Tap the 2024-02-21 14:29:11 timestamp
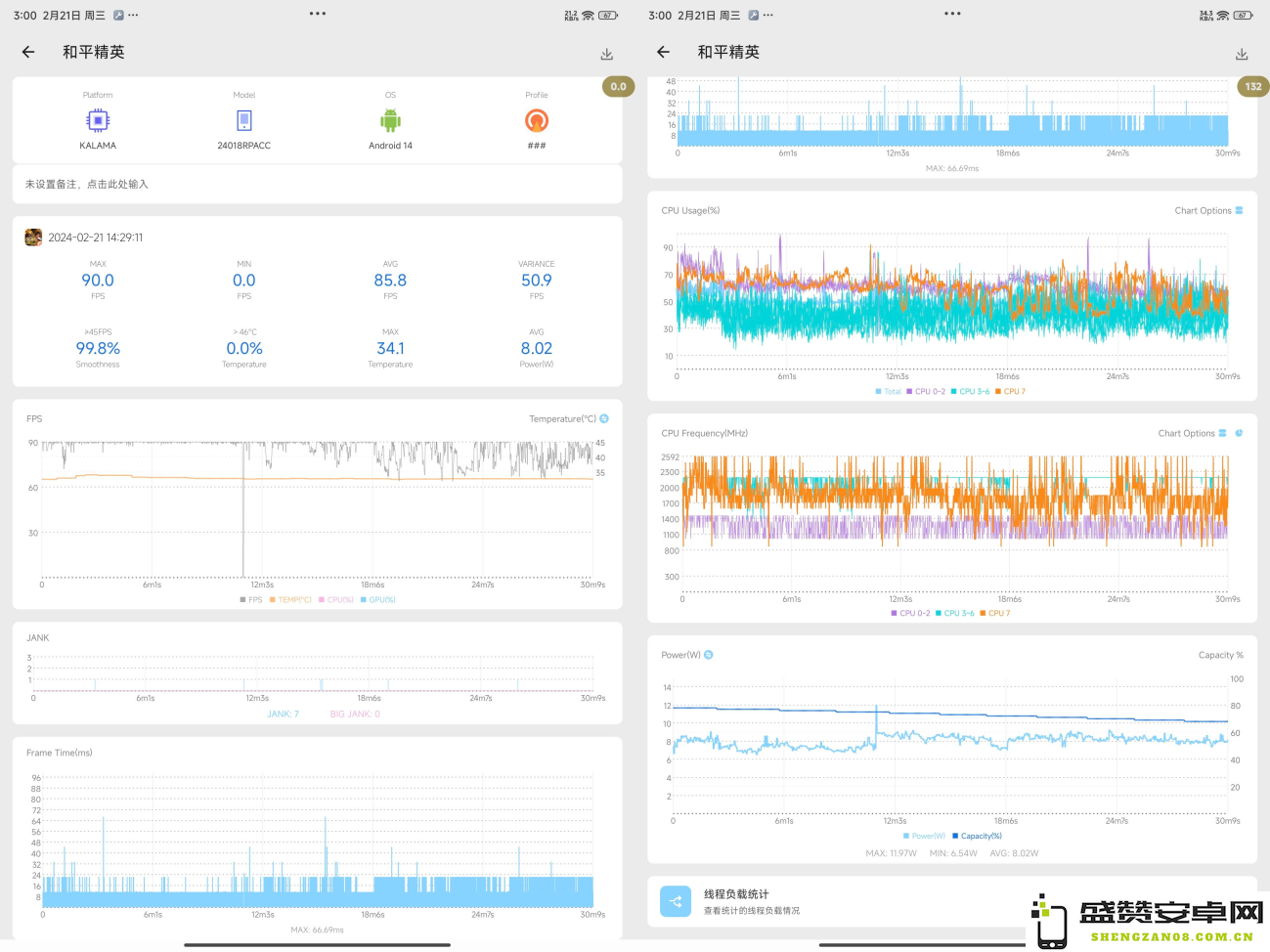This screenshot has height=952, width=1270. pos(96,238)
